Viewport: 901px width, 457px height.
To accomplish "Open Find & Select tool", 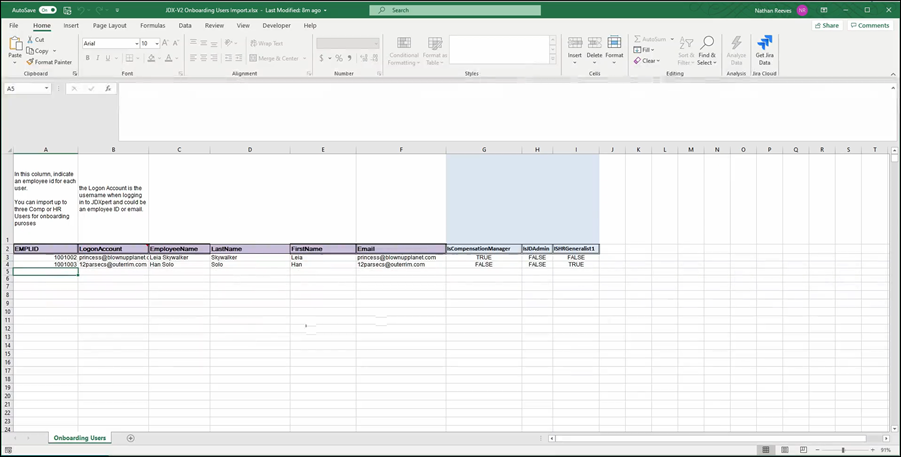I will click(x=707, y=51).
